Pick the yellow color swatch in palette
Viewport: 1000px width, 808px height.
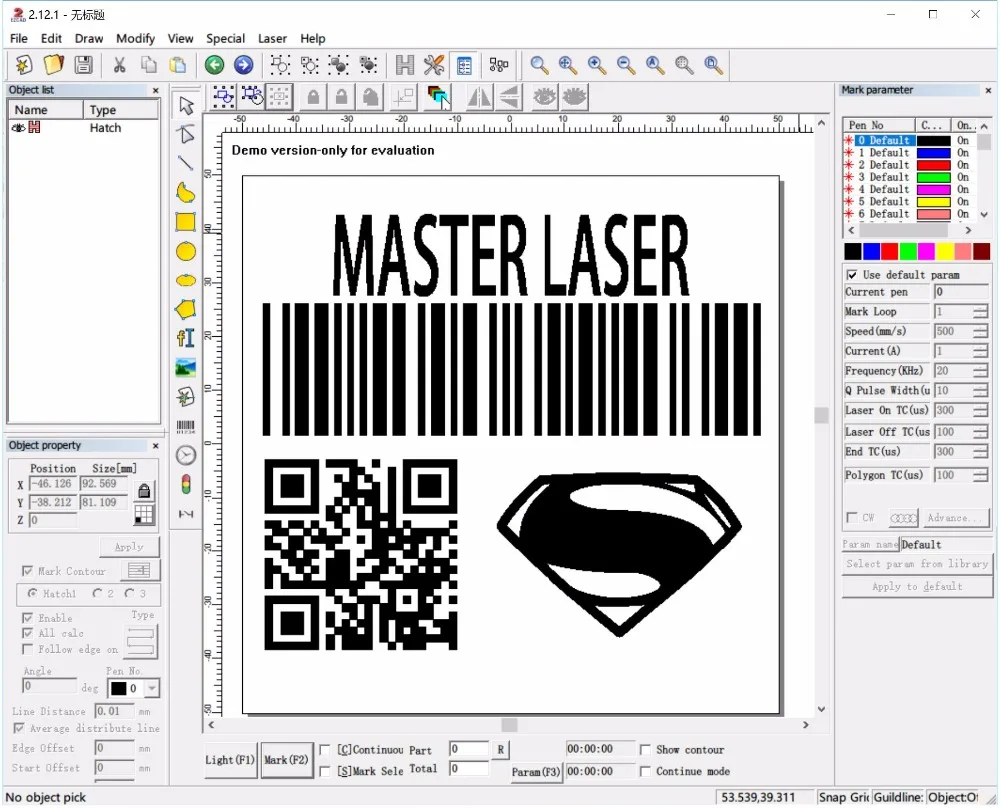click(945, 251)
